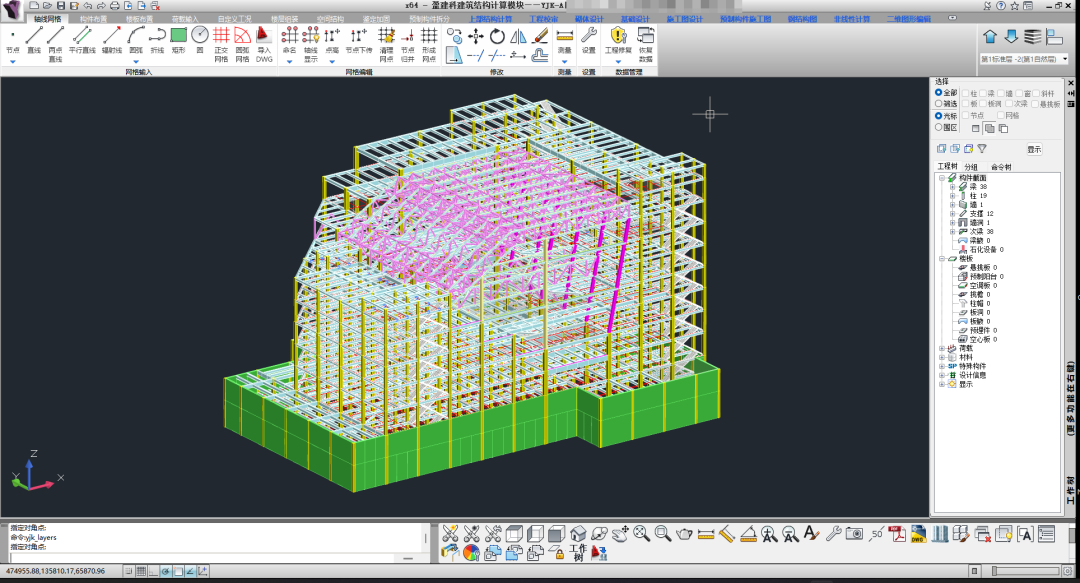
Task: Check the 斜杆 brace checkbox
Action: pyautogui.click(x=1037, y=93)
